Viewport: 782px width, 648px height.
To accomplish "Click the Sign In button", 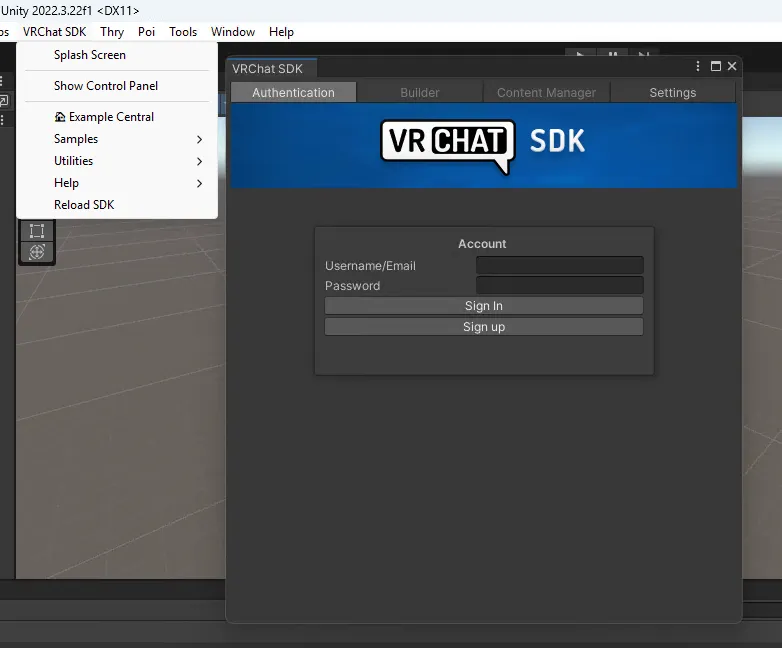I will [484, 306].
